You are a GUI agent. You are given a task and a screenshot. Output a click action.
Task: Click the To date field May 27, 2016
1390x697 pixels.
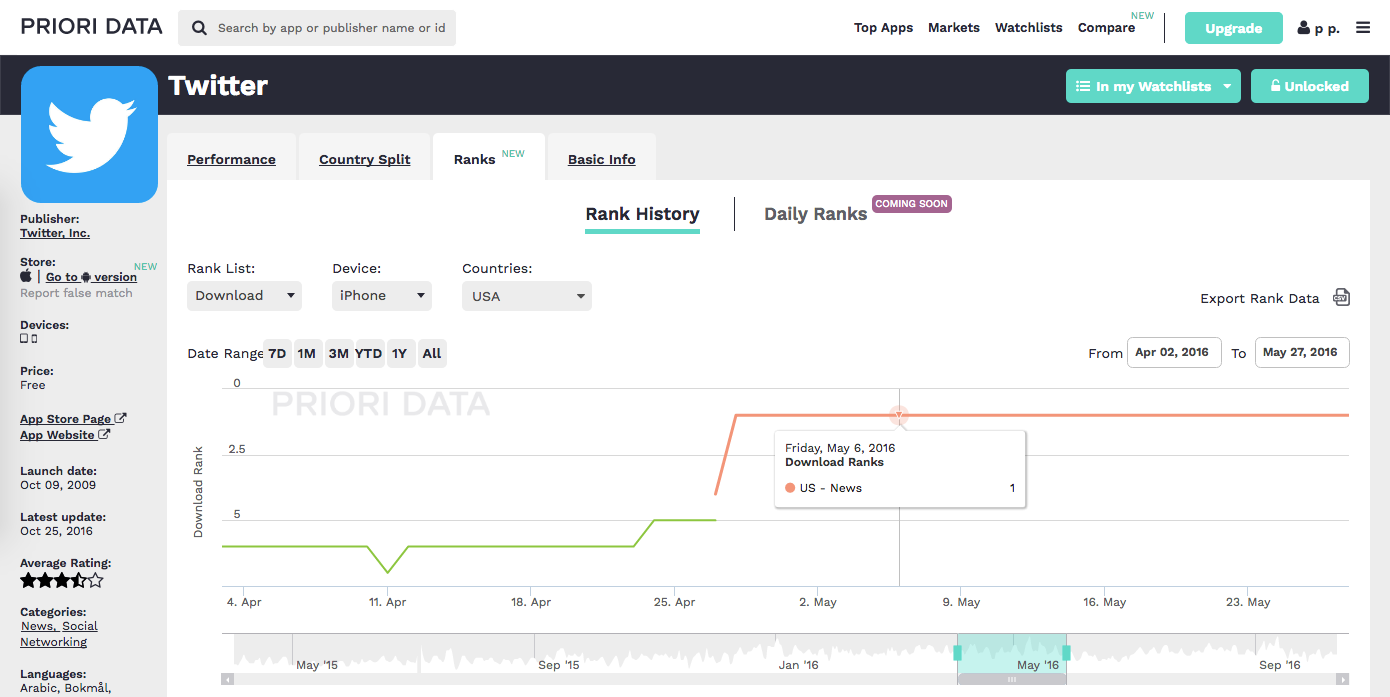[x=1302, y=352]
